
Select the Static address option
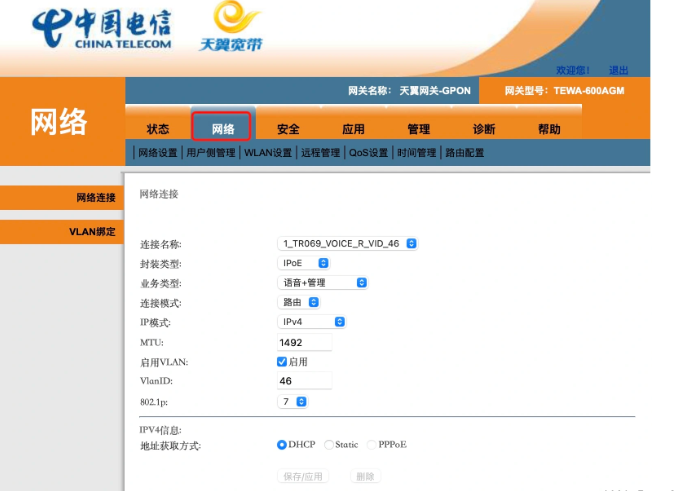[x=329, y=444]
